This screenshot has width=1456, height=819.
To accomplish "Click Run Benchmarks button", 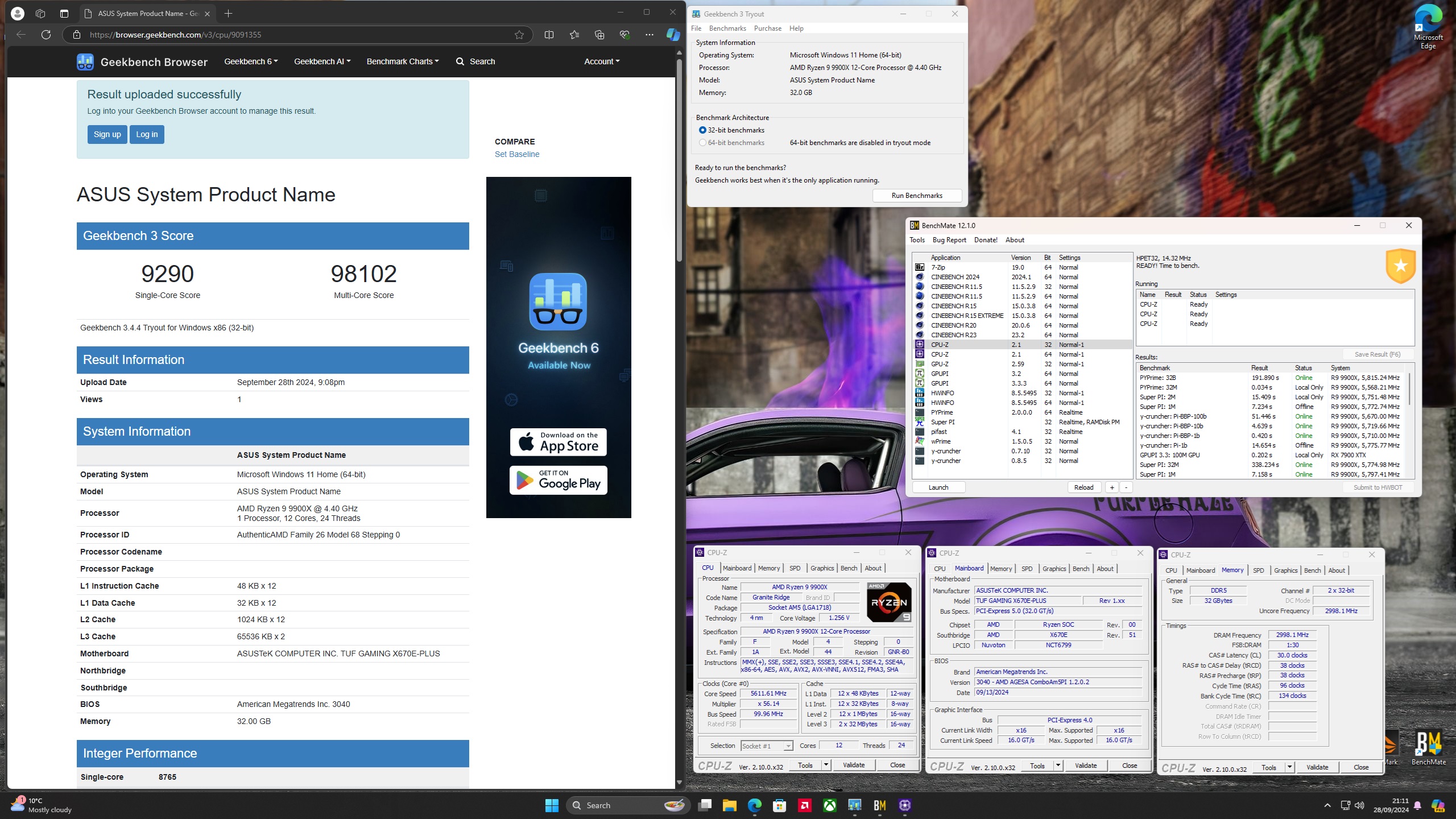I will click(917, 196).
